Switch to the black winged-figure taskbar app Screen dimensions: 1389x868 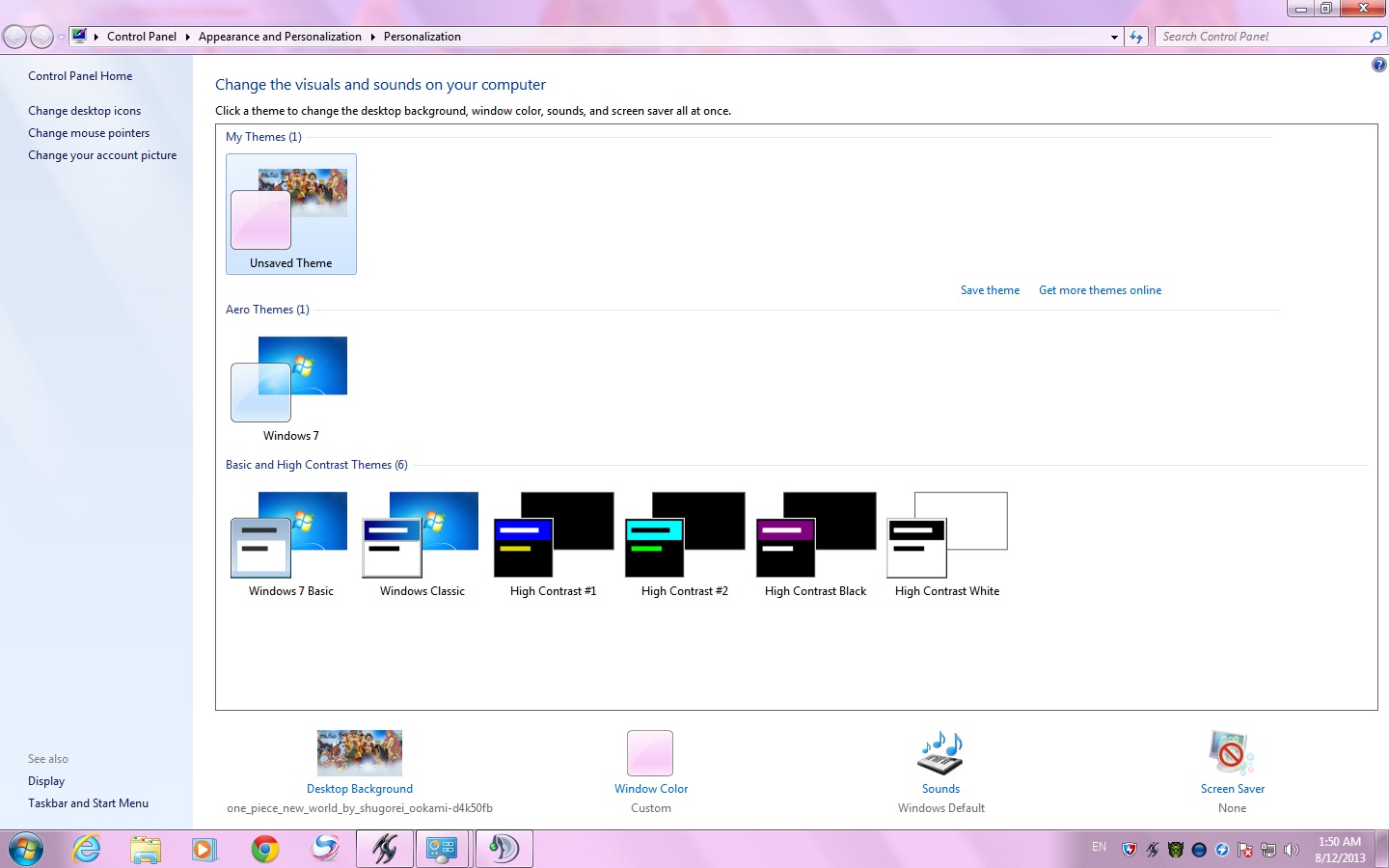(x=385, y=849)
